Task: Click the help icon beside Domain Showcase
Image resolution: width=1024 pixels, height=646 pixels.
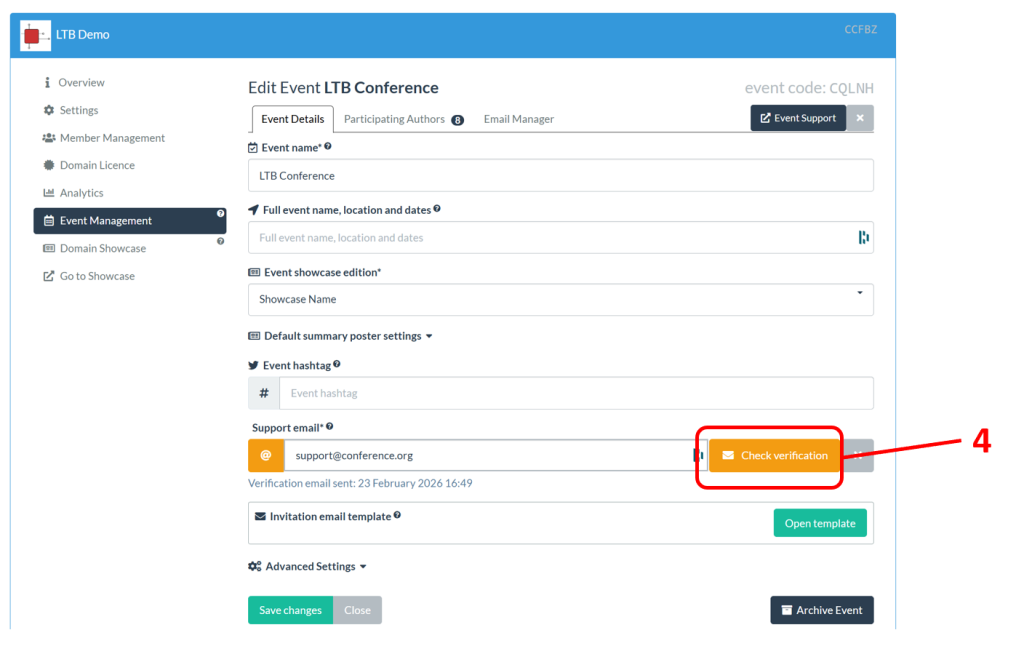Action: (x=221, y=241)
